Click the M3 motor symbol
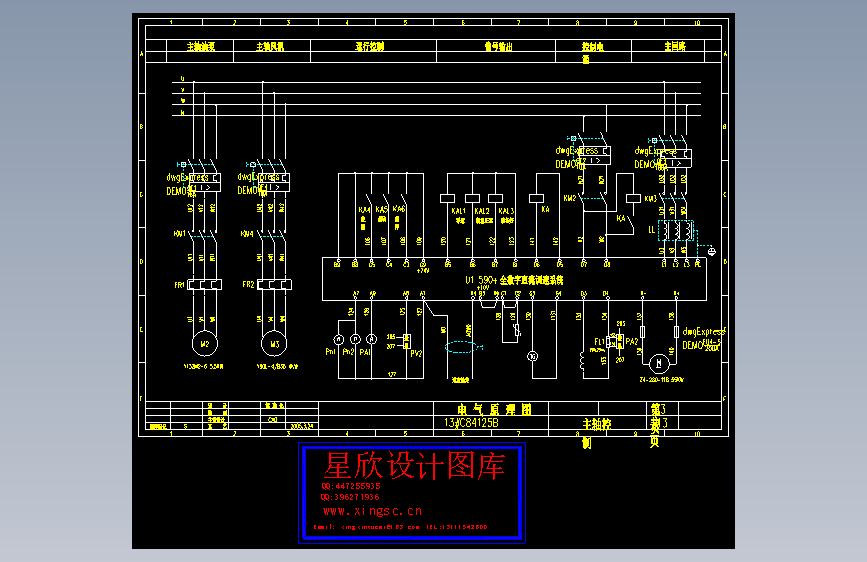The width and height of the screenshot is (867, 562). (274, 344)
